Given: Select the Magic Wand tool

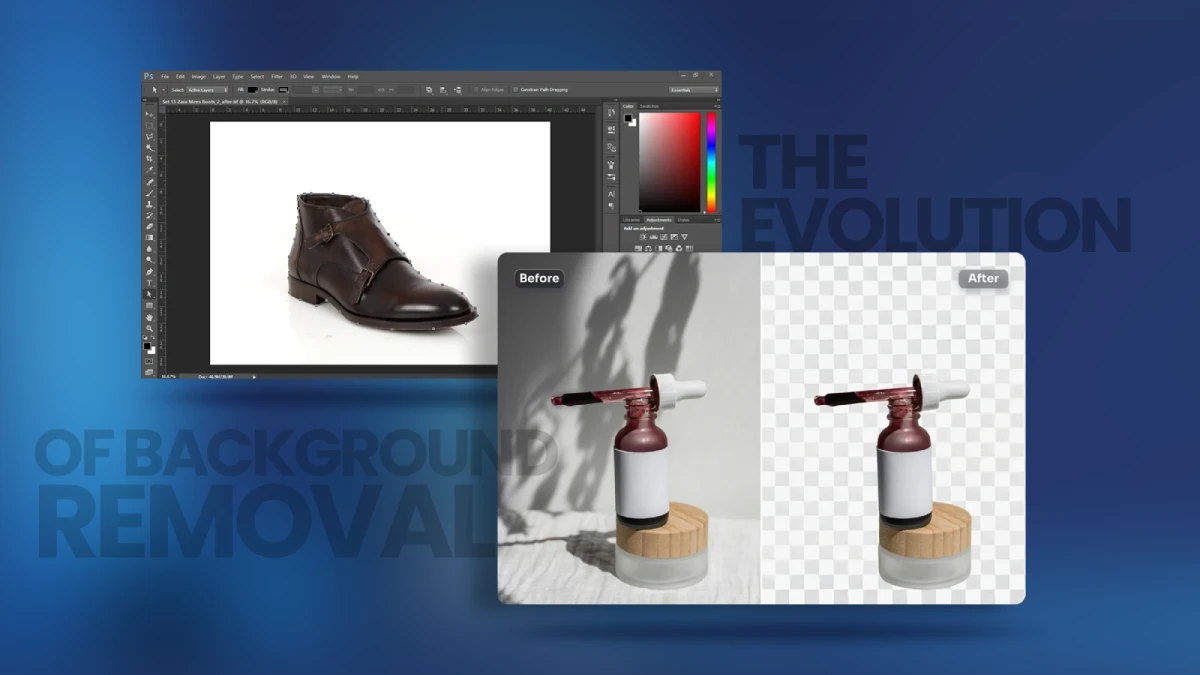Looking at the screenshot, I should coord(150,148).
